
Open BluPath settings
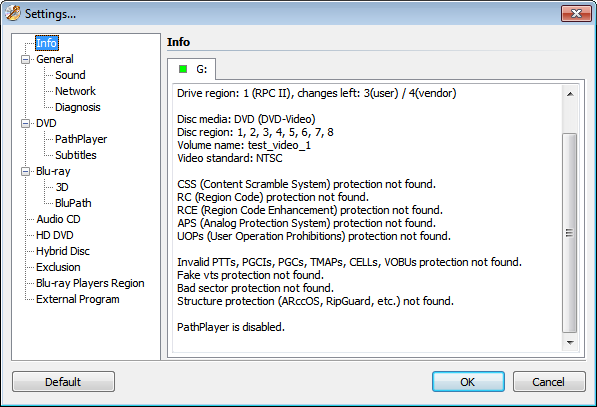[73, 203]
